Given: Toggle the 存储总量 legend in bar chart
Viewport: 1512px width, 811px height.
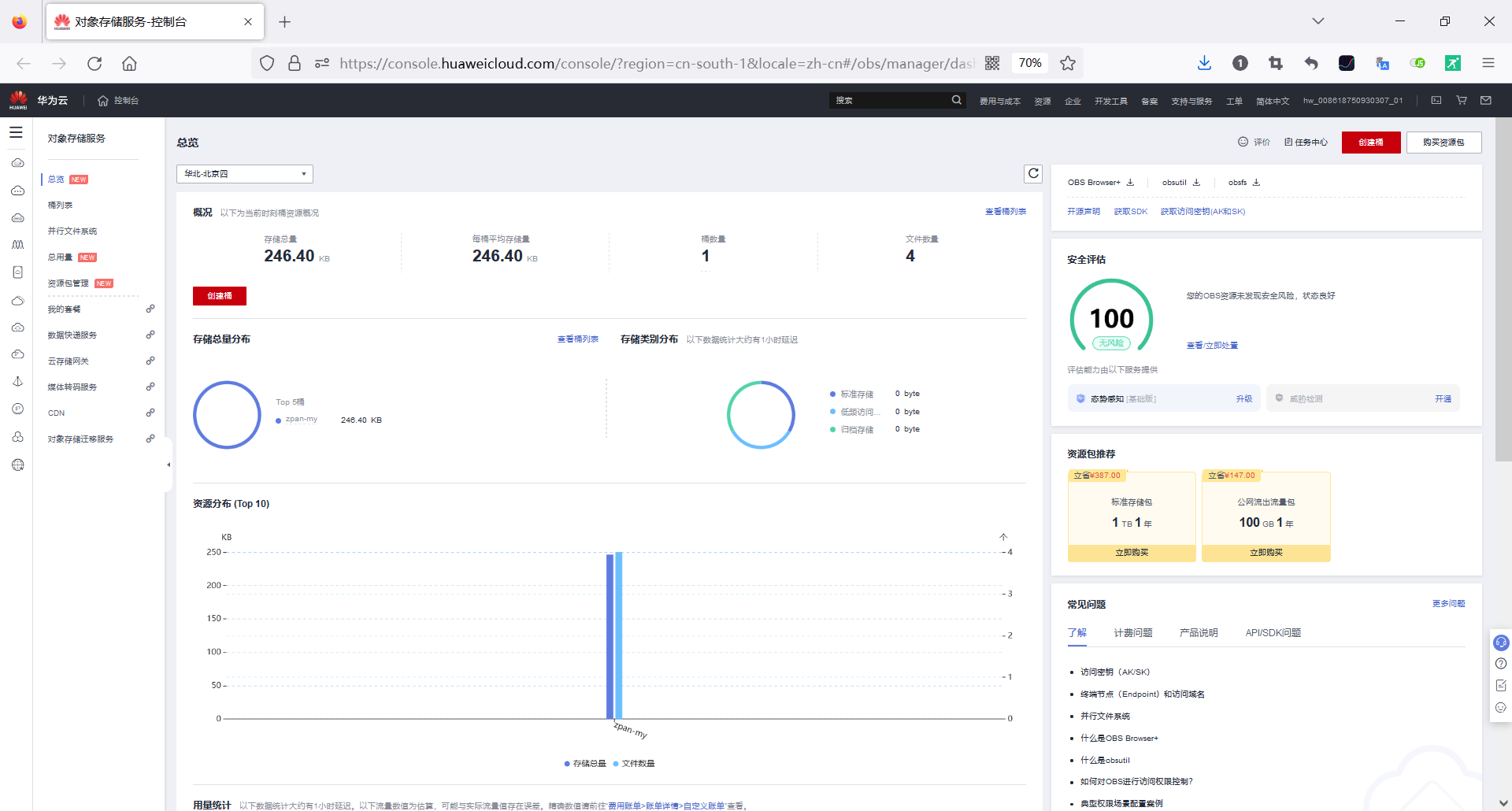Looking at the screenshot, I should 585,764.
